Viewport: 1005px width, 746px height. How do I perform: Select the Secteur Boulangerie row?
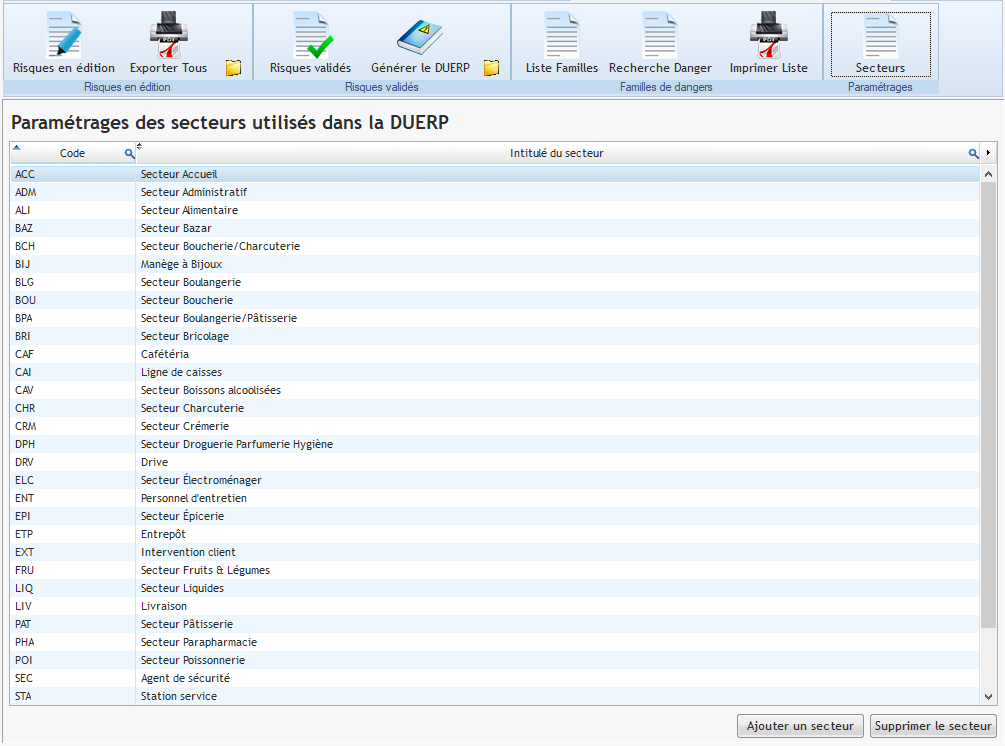coord(190,282)
